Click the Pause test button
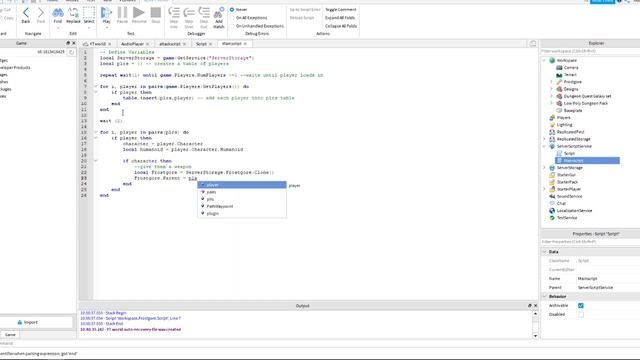Image resolution: width=640 pixels, height=360 pixels. pyautogui.click(x=122, y=15)
